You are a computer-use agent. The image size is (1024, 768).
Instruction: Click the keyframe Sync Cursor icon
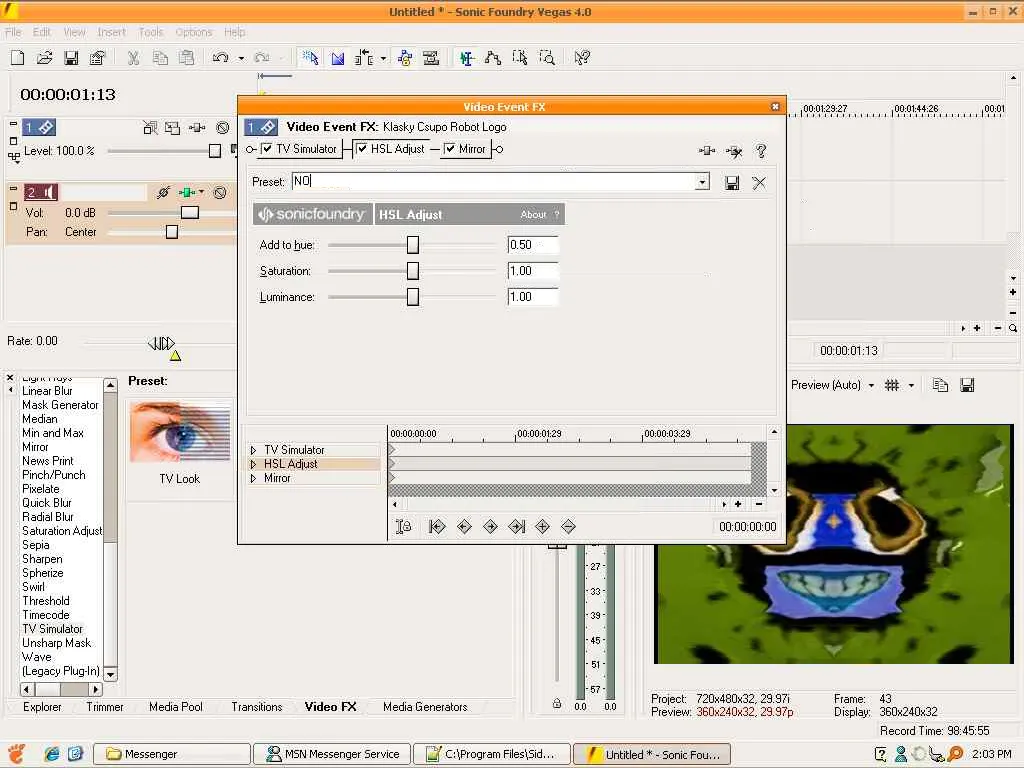[x=404, y=526]
